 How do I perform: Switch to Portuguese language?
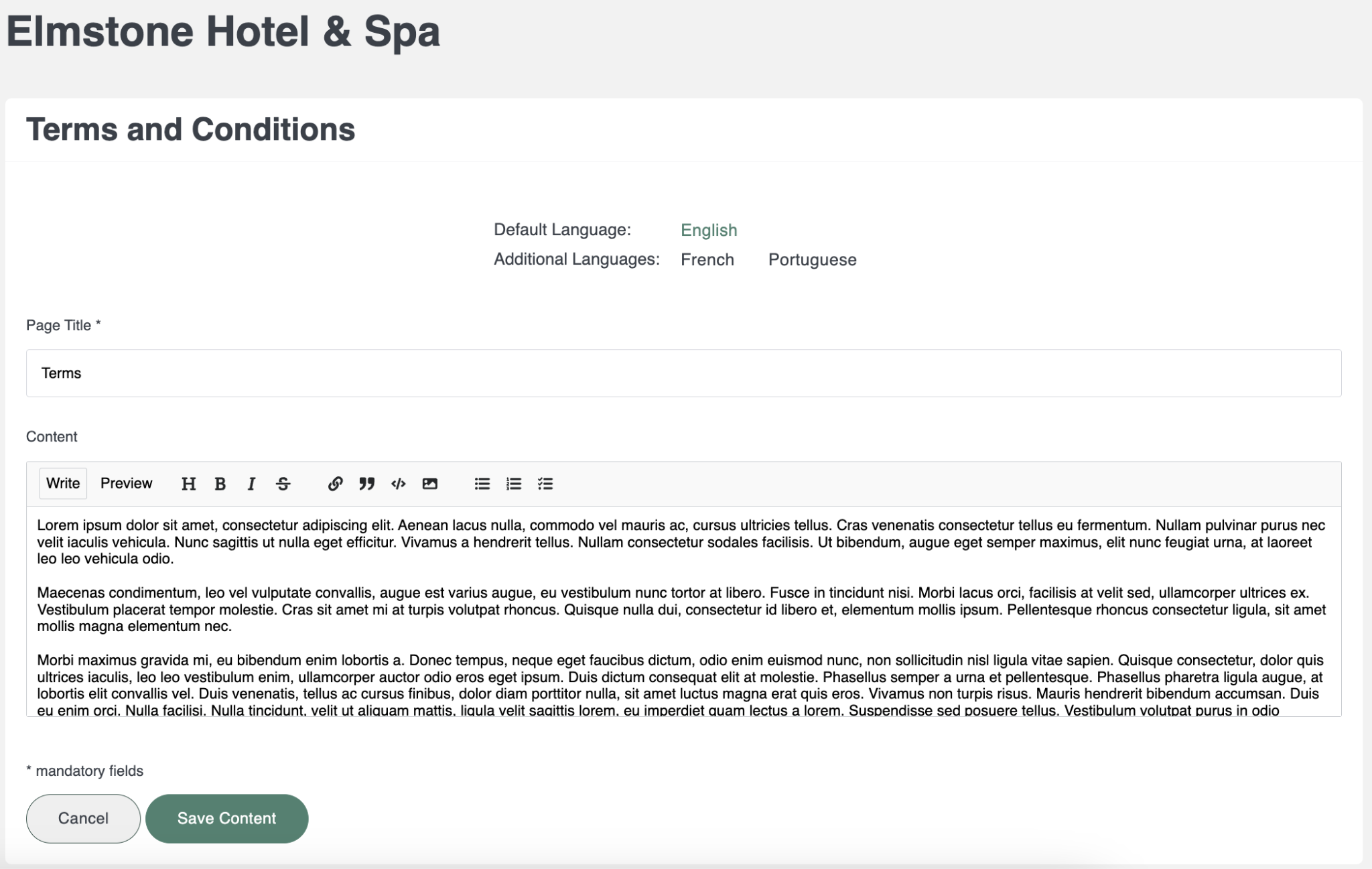(812, 259)
